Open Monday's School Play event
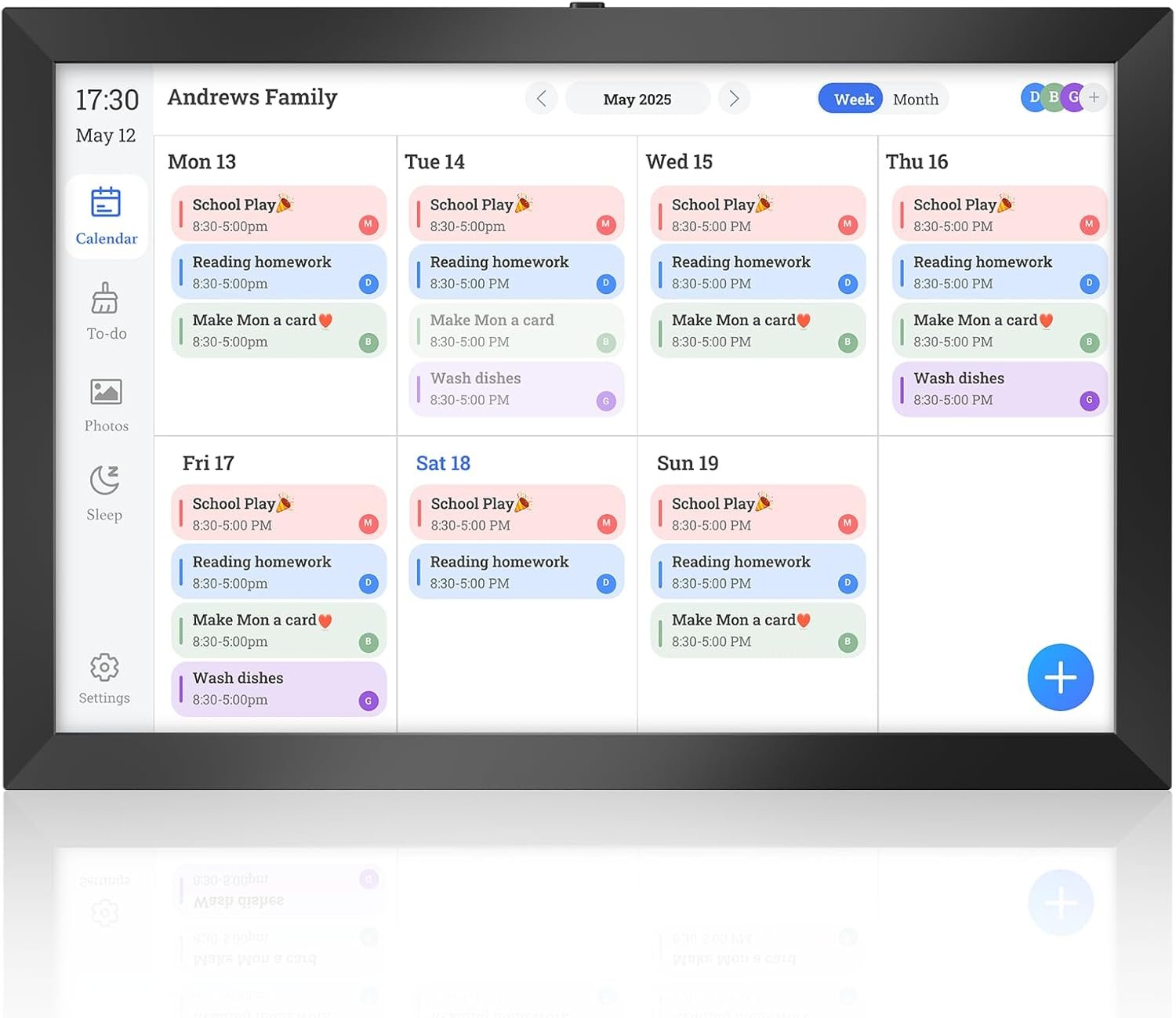Viewport: 1176px width, 1018px height. coord(278,214)
